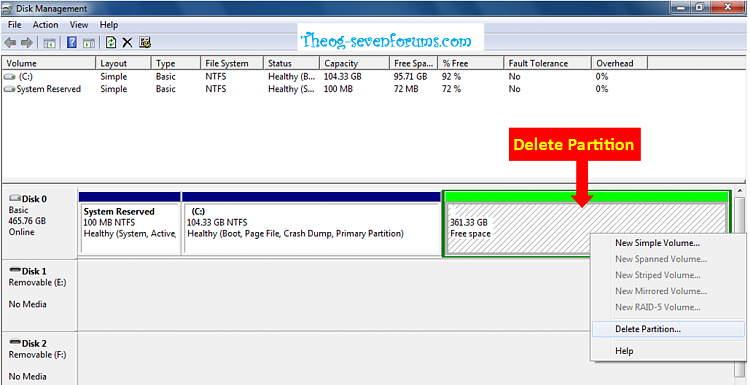Sort by the Fault Tolerance column header
Screen dimensions: 750x385
pos(547,63)
